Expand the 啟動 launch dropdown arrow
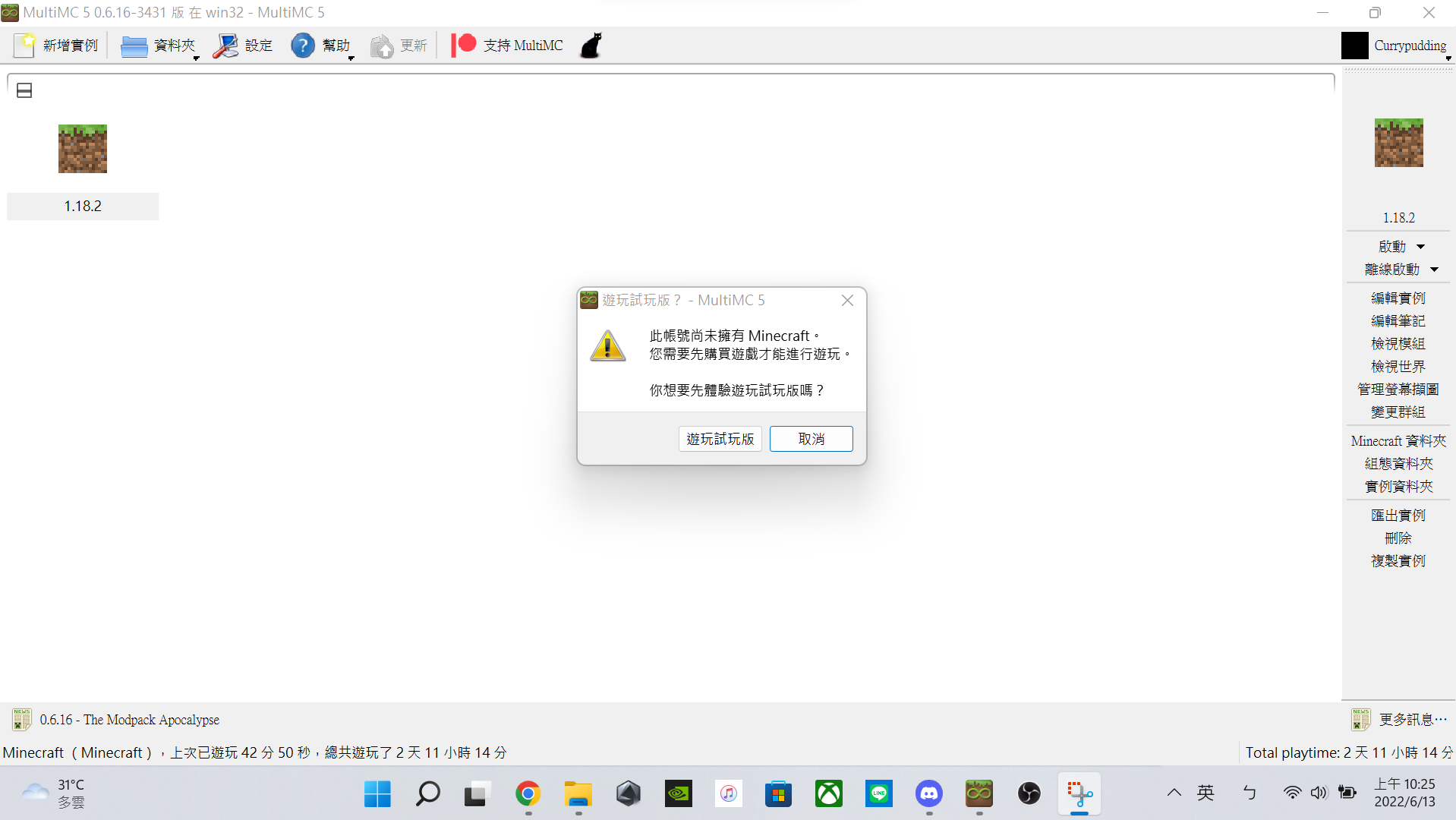Image resolution: width=1456 pixels, height=820 pixels. pos(1420,247)
